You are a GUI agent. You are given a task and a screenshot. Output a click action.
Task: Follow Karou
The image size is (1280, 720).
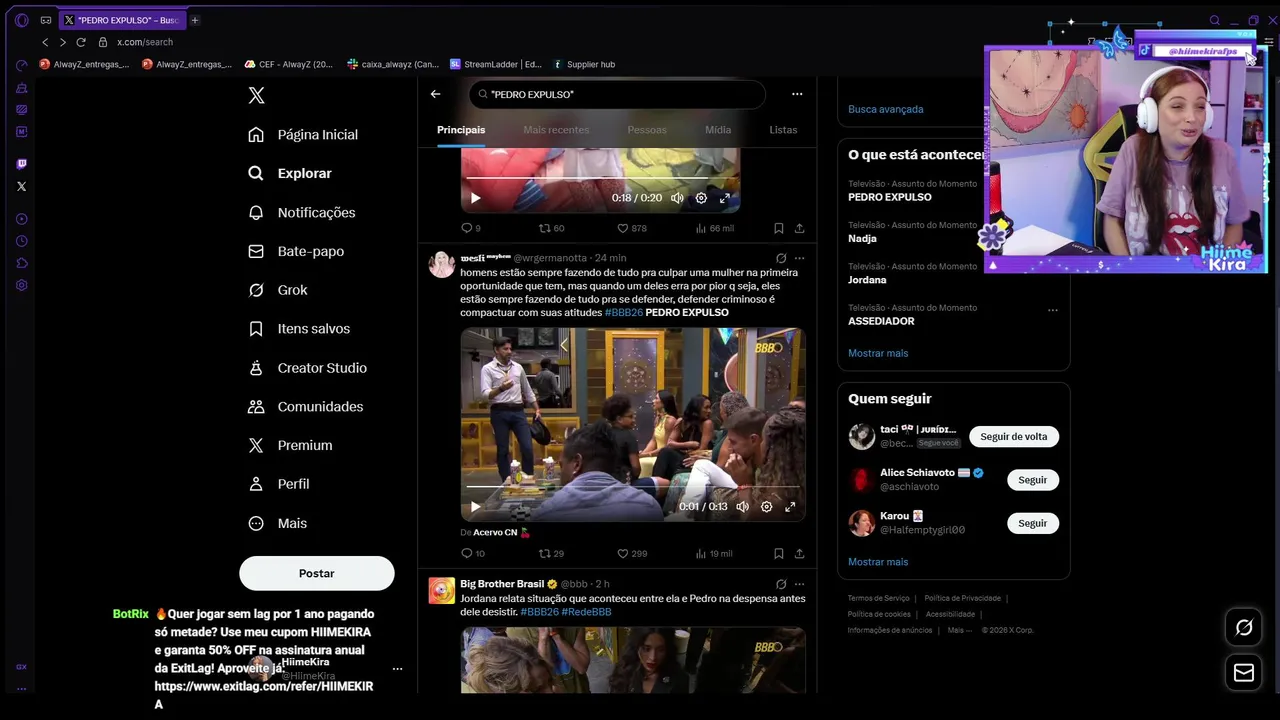(1032, 523)
